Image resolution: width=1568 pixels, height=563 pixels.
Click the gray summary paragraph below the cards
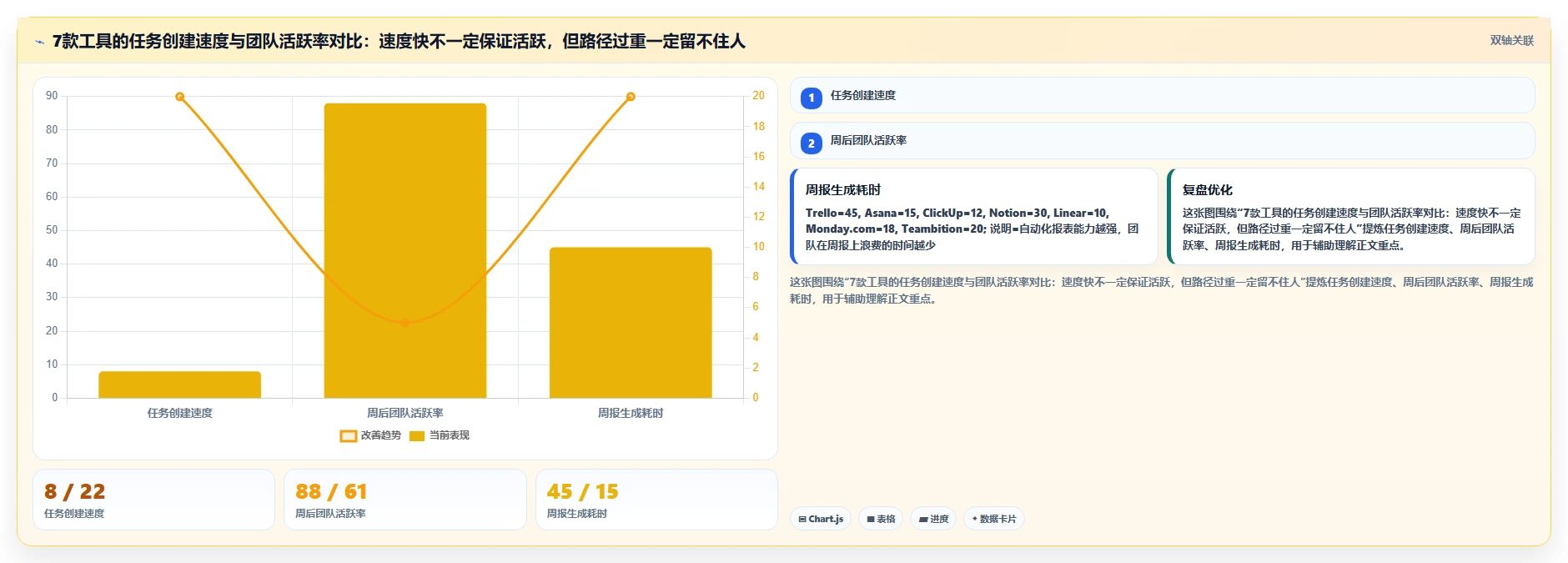tap(1162, 290)
